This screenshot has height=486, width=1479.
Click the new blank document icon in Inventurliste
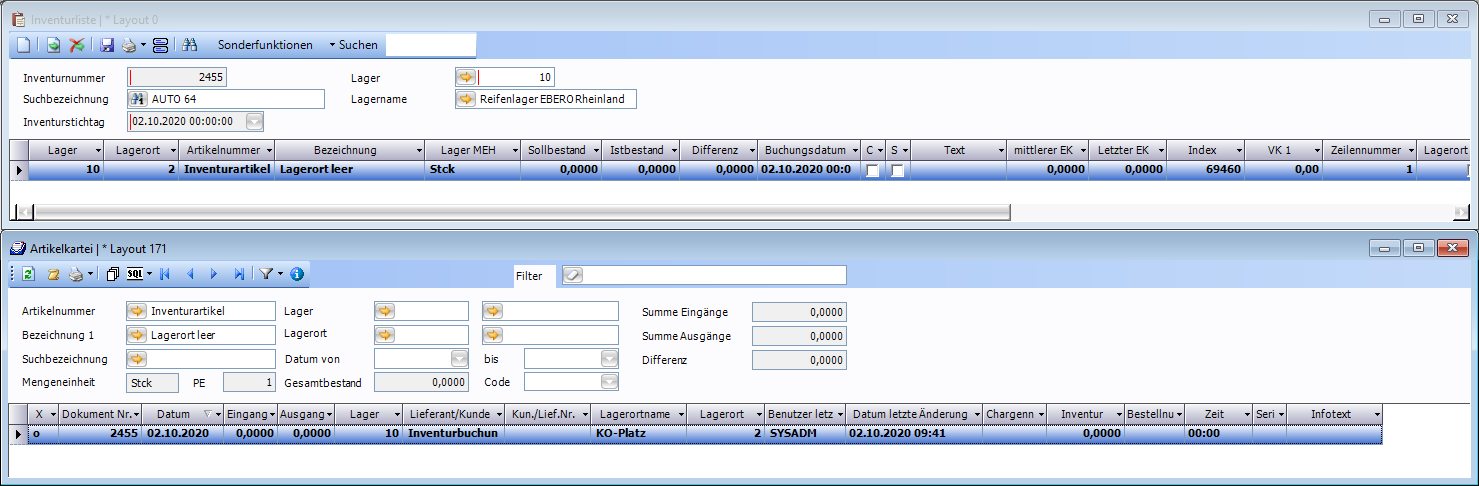tap(24, 45)
